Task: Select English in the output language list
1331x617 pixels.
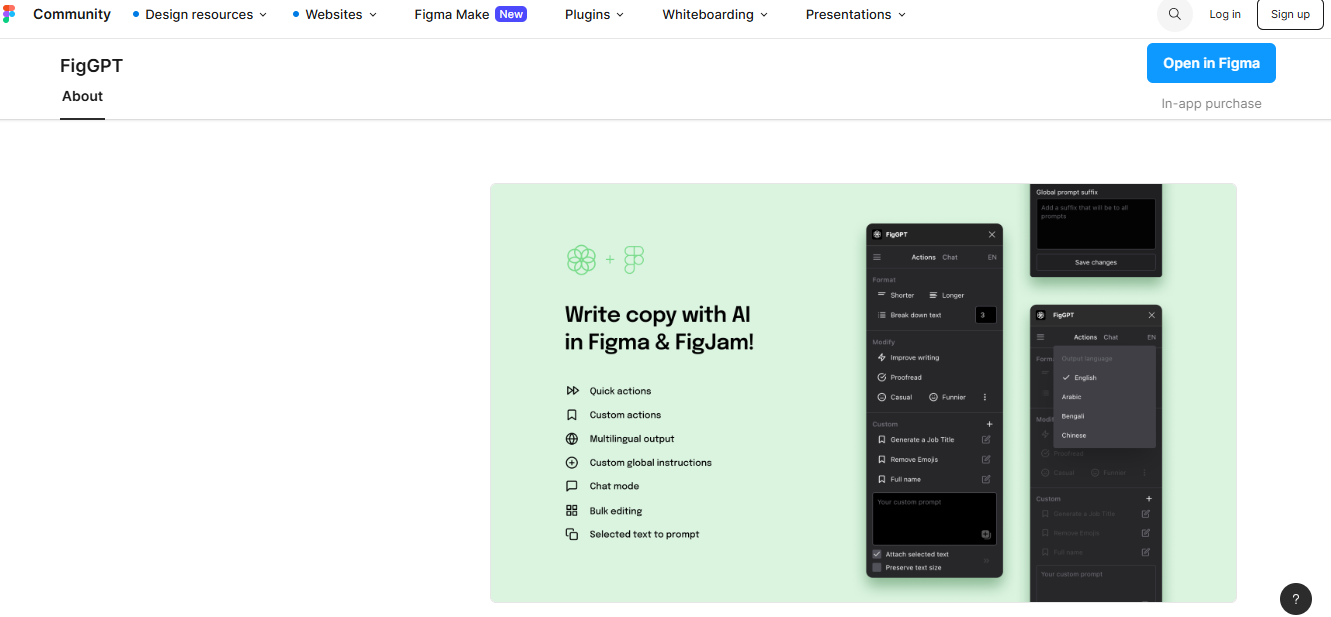Action: 1085,378
